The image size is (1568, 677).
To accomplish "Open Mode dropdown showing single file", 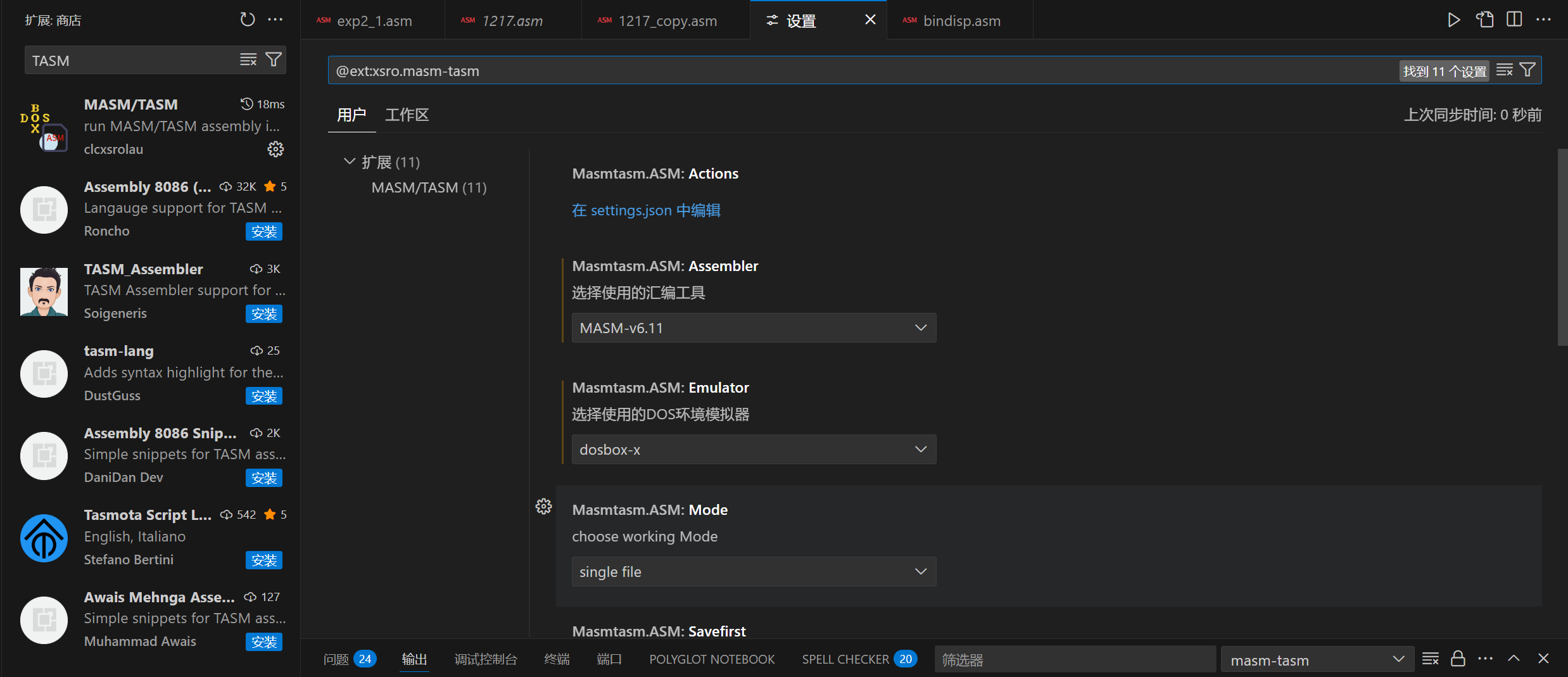I will point(754,572).
